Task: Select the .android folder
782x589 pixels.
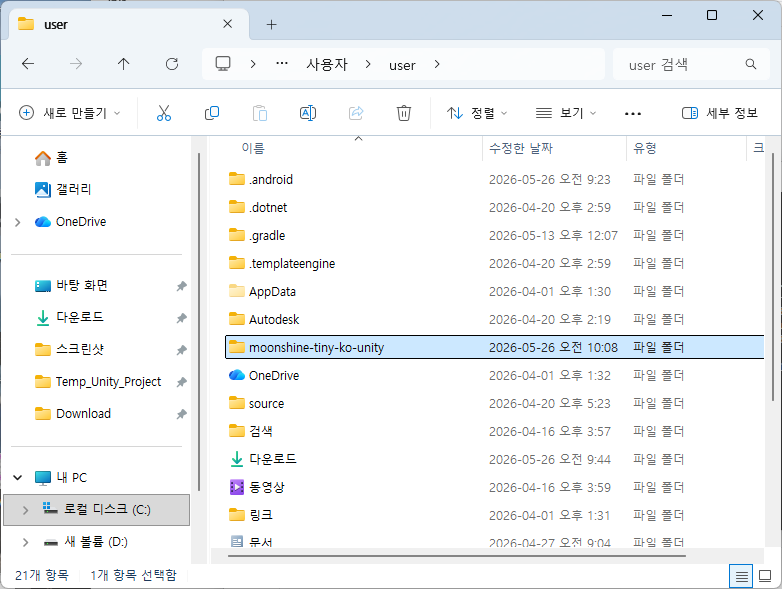Action: point(495,180)
